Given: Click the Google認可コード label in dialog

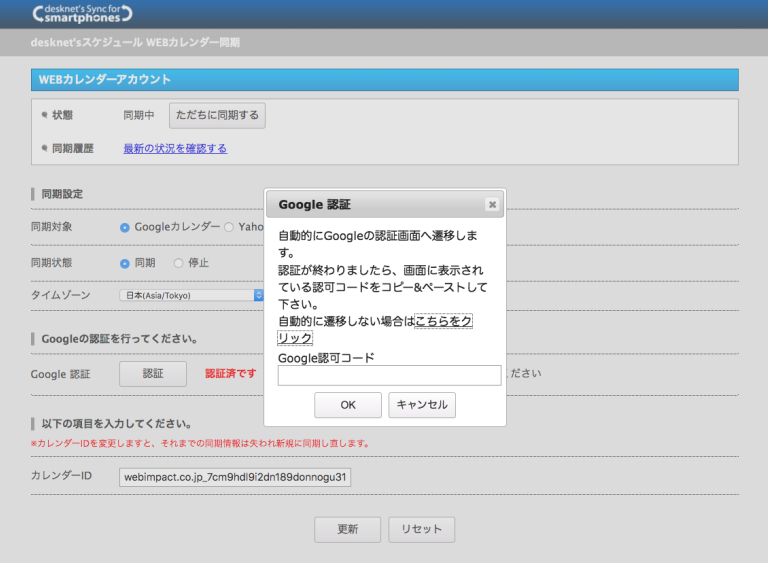Looking at the screenshot, I should (x=326, y=358).
